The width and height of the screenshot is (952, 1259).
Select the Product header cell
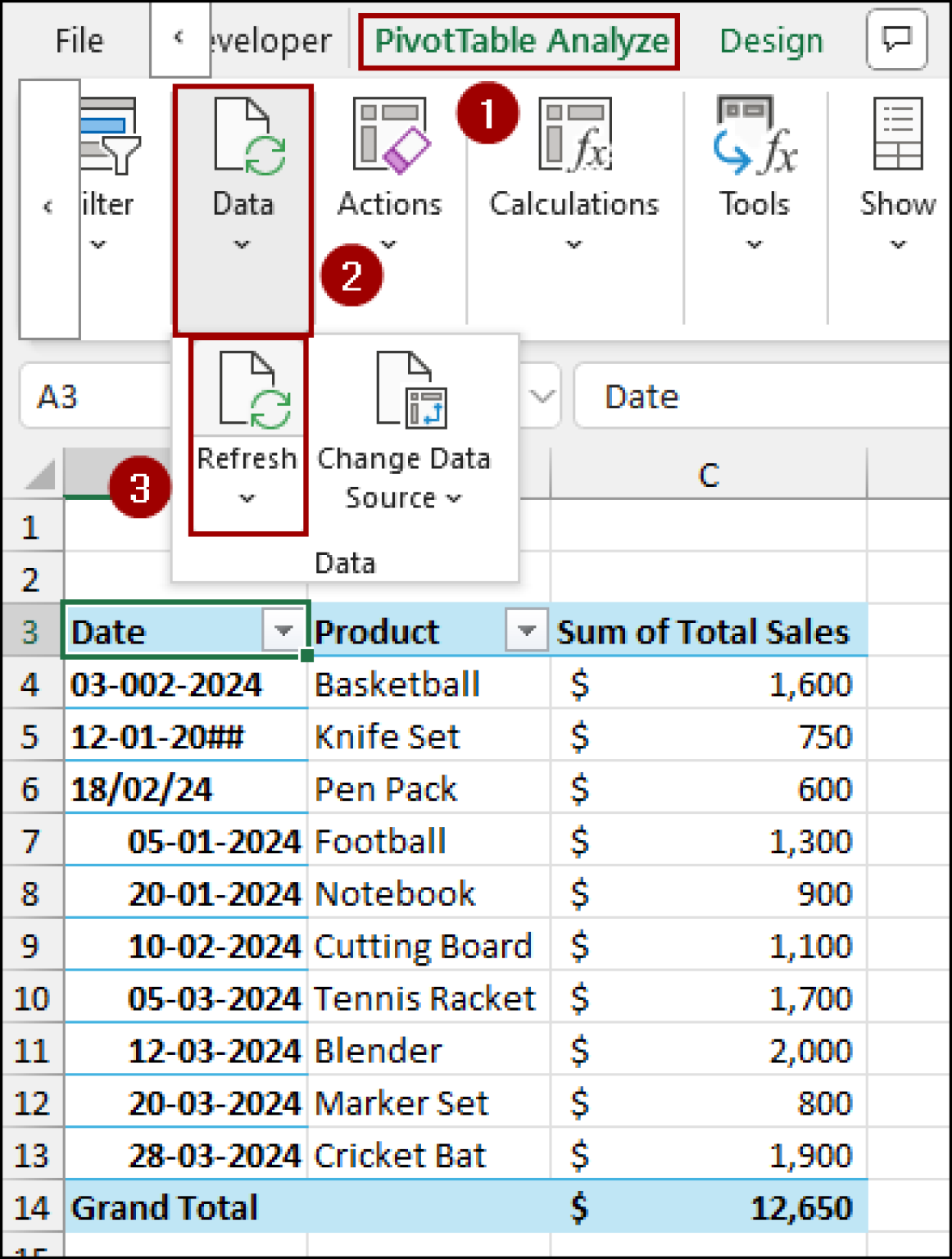click(x=429, y=630)
